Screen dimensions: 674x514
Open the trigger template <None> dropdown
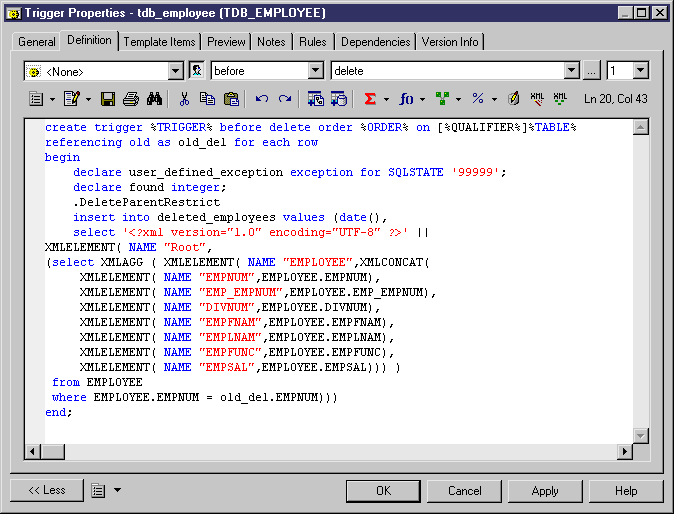pos(175,71)
